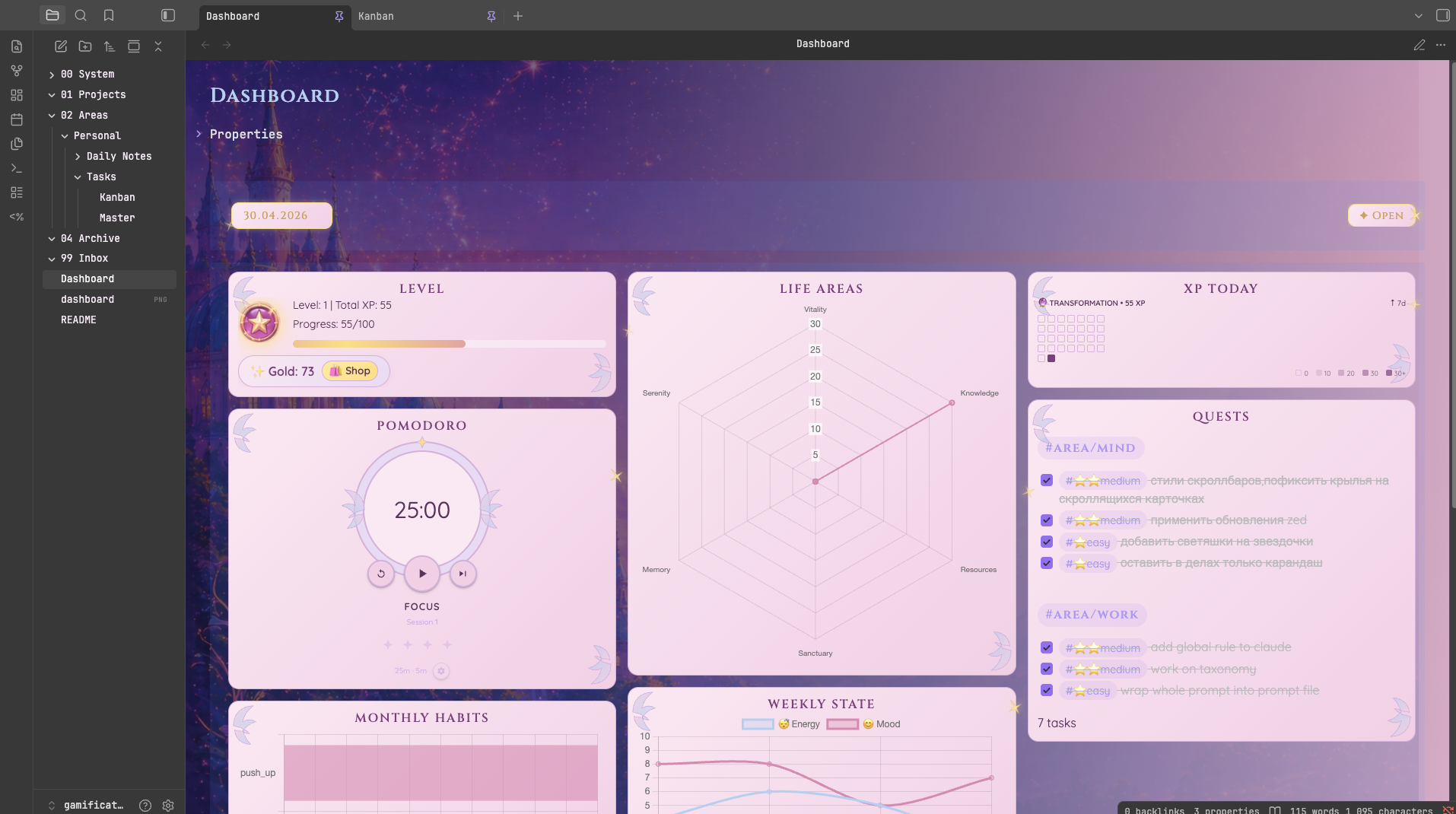Open the file explorer panel icon
Viewport: 1456px width, 814px height.
point(52,15)
